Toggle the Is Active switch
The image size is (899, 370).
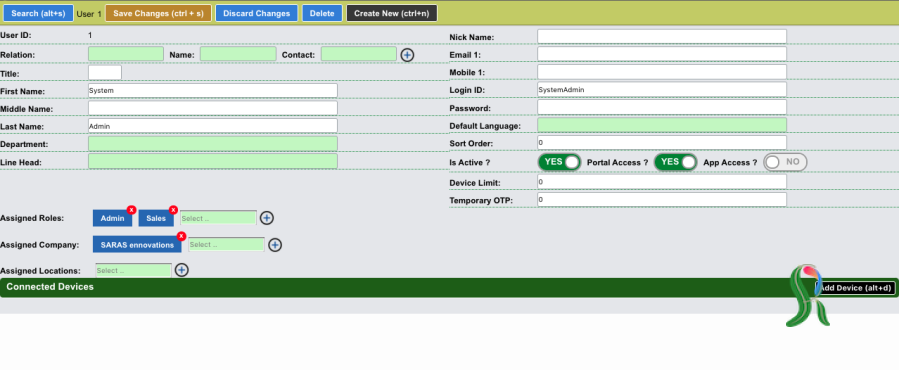pos(559,162)
